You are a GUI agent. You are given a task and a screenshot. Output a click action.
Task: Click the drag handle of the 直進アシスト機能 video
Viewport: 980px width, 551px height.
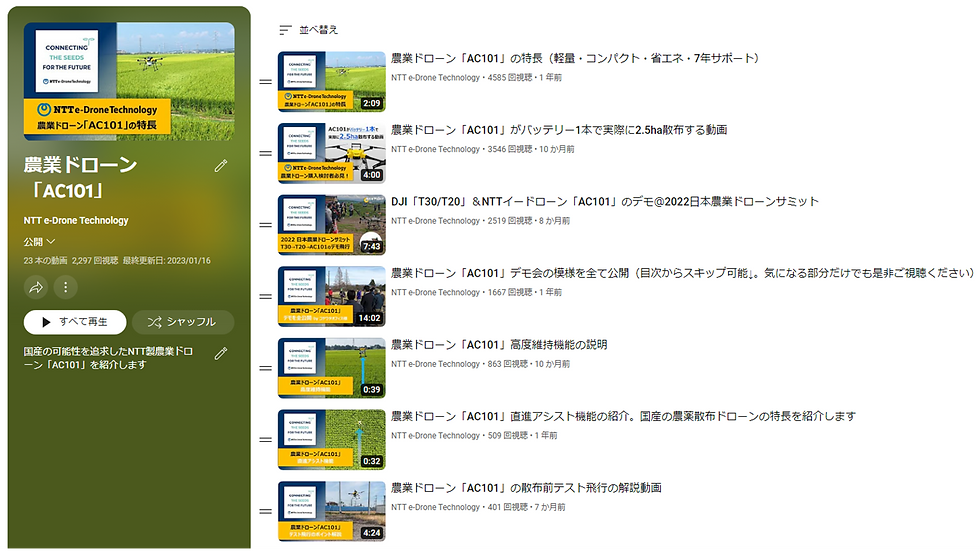266,440
